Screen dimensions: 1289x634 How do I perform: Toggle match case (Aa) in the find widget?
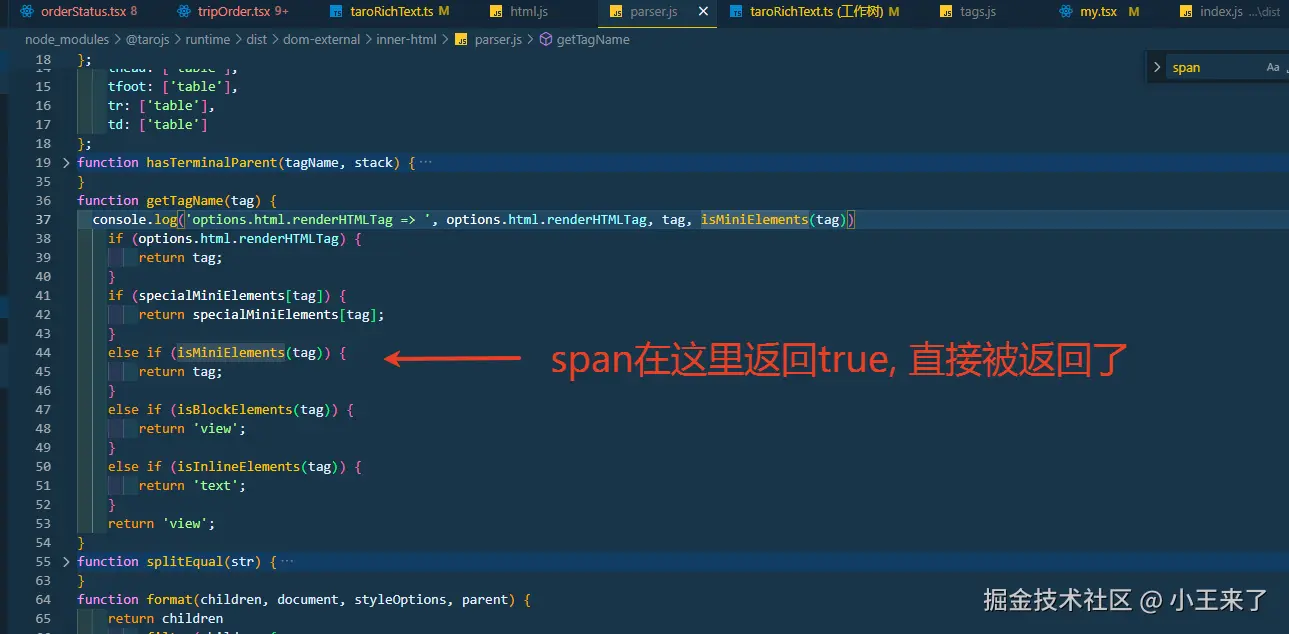(x=1272, y=66)
